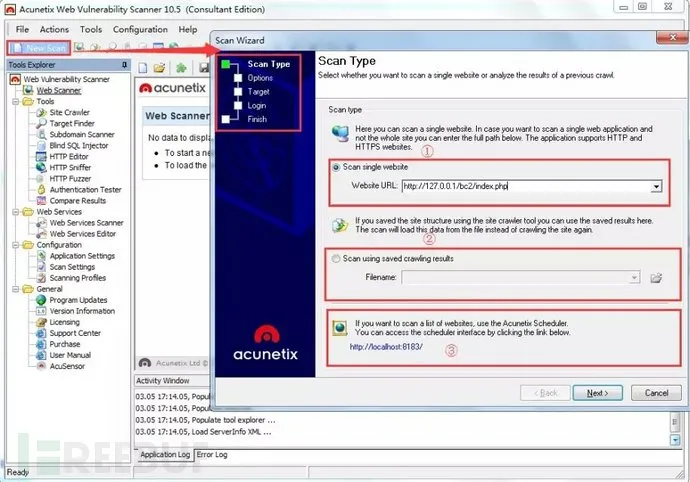Select the Scan using saved crawling results radio button
690x482 pixels.
[x=336, y=259]
